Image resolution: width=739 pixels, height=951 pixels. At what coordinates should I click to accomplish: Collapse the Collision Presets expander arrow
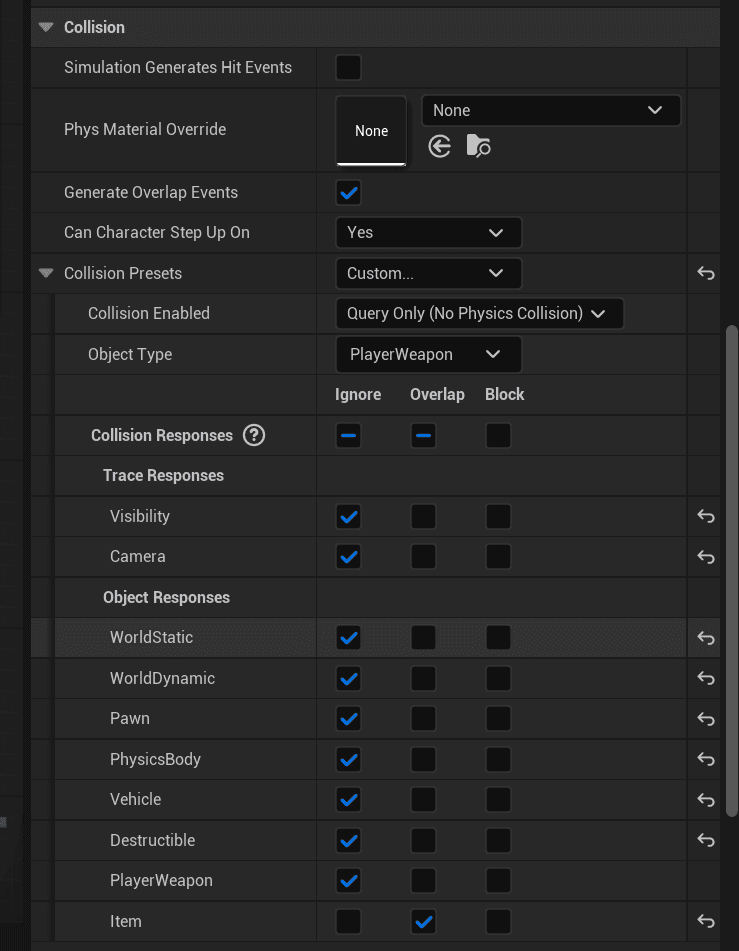pos(46,273)
